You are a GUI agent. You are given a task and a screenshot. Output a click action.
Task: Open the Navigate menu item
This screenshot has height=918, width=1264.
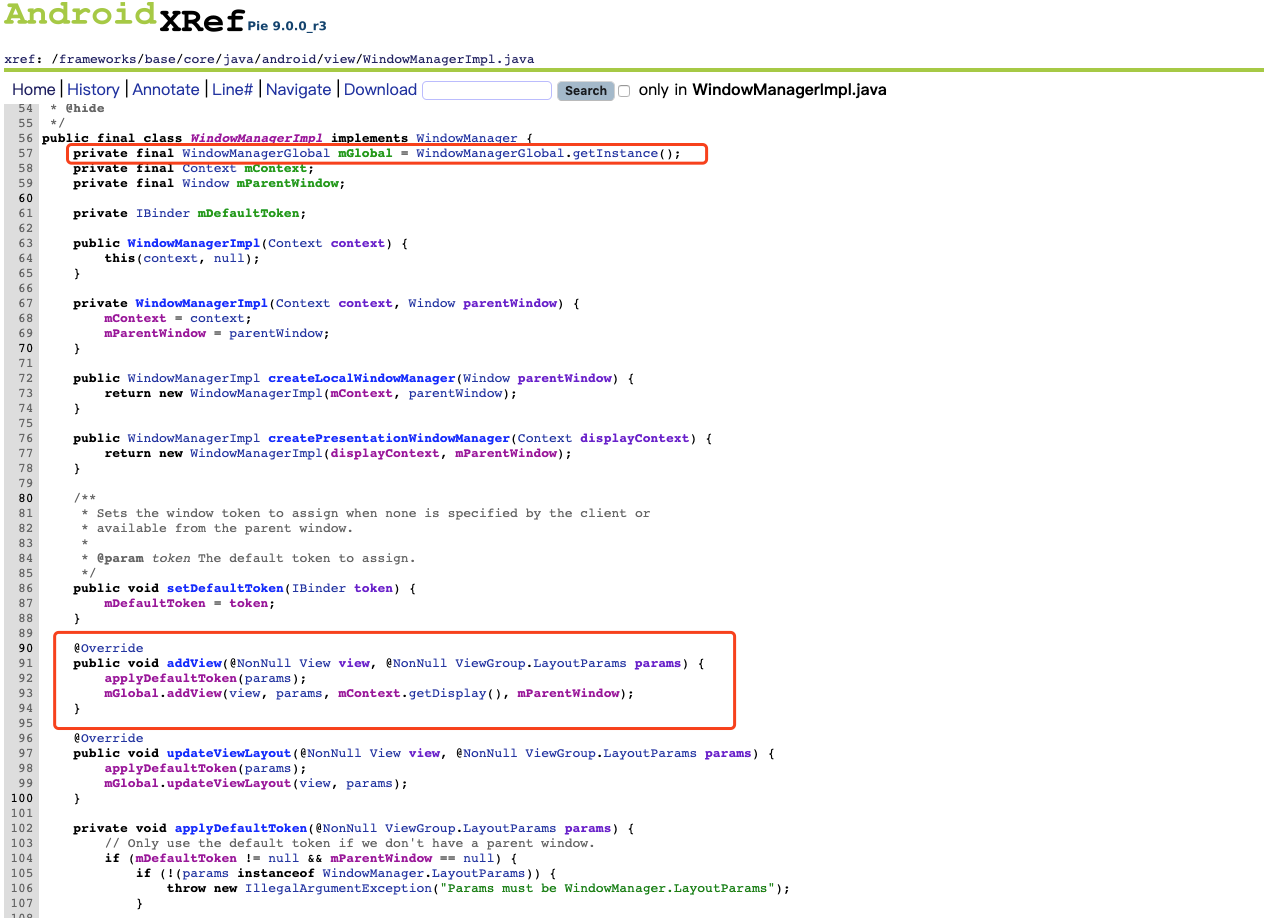[298, 89]
